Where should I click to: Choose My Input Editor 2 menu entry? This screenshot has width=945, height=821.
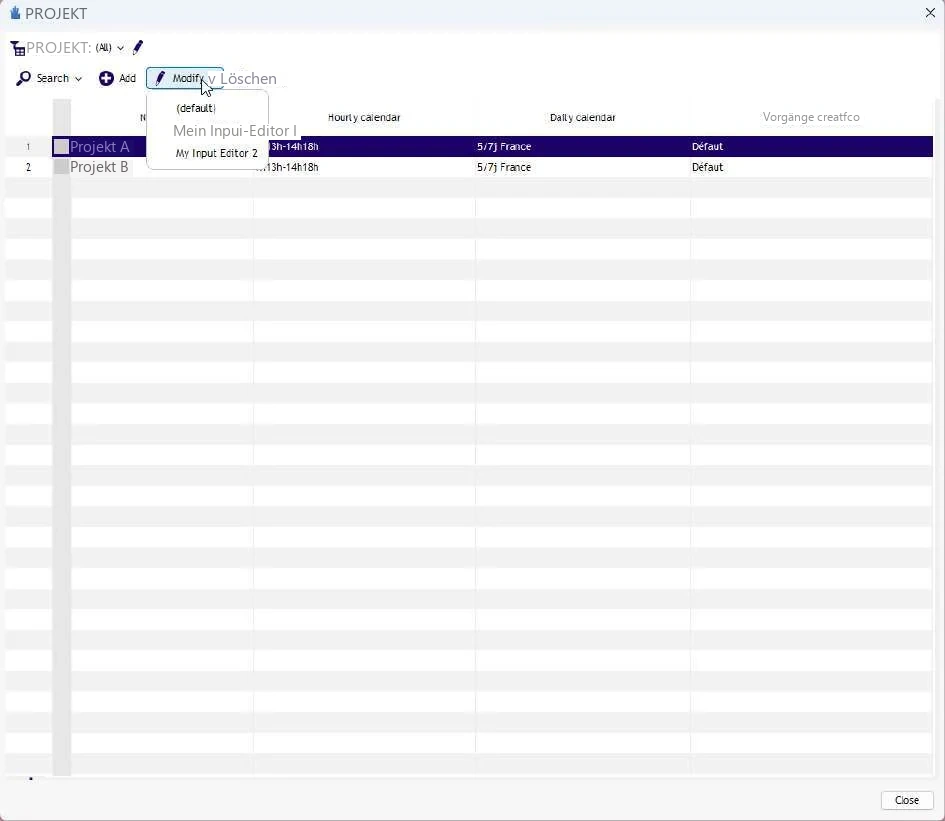pos(217,153)
